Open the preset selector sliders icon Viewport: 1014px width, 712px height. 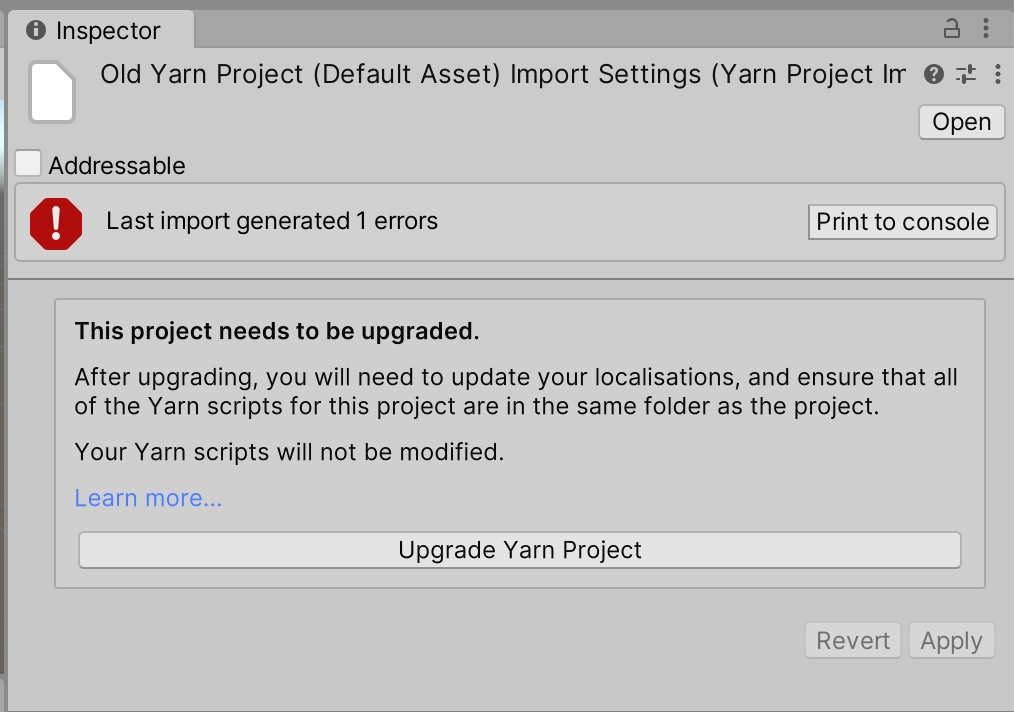coord(966,74)
